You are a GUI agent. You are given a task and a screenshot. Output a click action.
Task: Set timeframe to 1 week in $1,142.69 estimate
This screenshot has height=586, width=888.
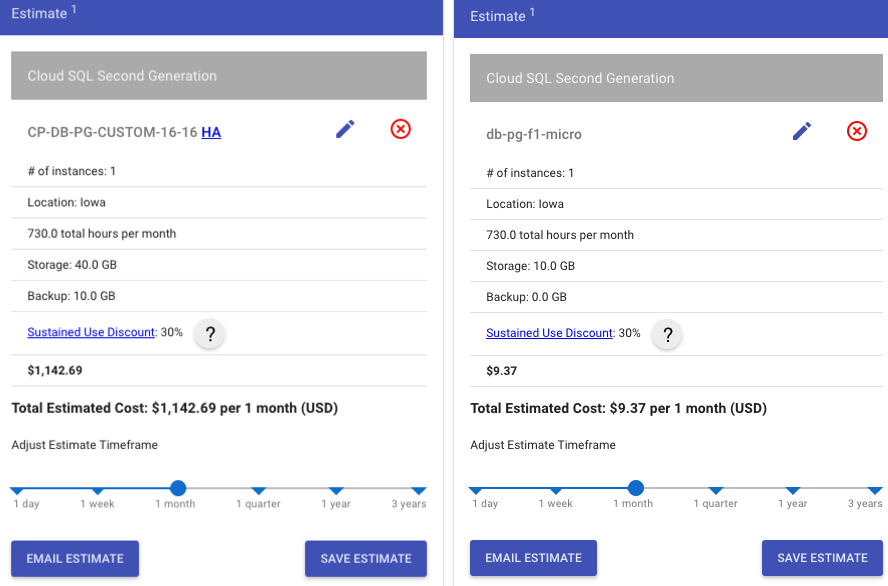(x=97, y=490)
